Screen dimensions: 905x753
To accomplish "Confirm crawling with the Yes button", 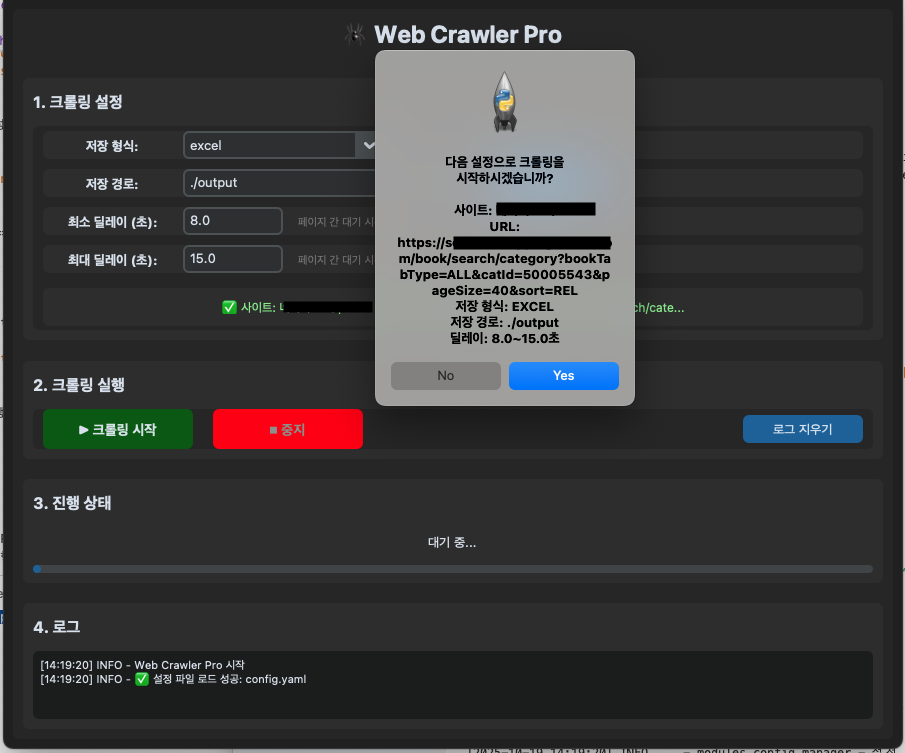I will pos(563,375).
